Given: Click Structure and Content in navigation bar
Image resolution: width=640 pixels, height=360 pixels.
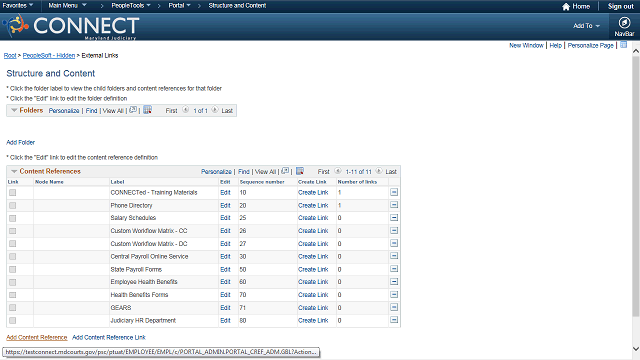Looking at the screenshot, I should coord(237,6).
